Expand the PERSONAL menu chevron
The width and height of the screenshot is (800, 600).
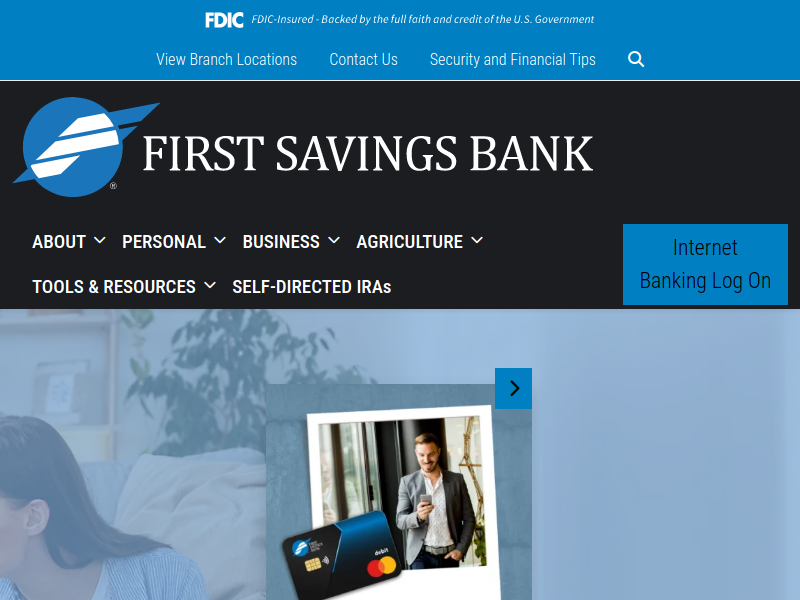click(x=220, y=240)
